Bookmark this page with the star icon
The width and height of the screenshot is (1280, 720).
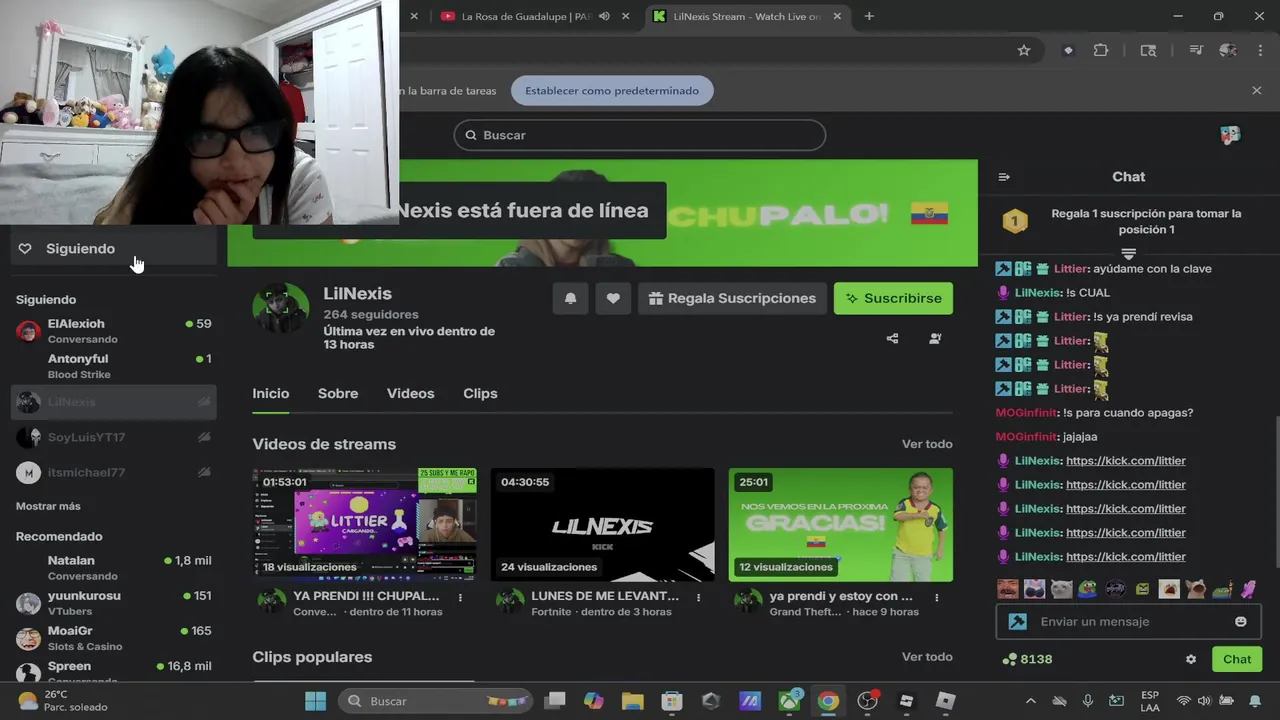pyautogui.click(x=1024, y=50)
